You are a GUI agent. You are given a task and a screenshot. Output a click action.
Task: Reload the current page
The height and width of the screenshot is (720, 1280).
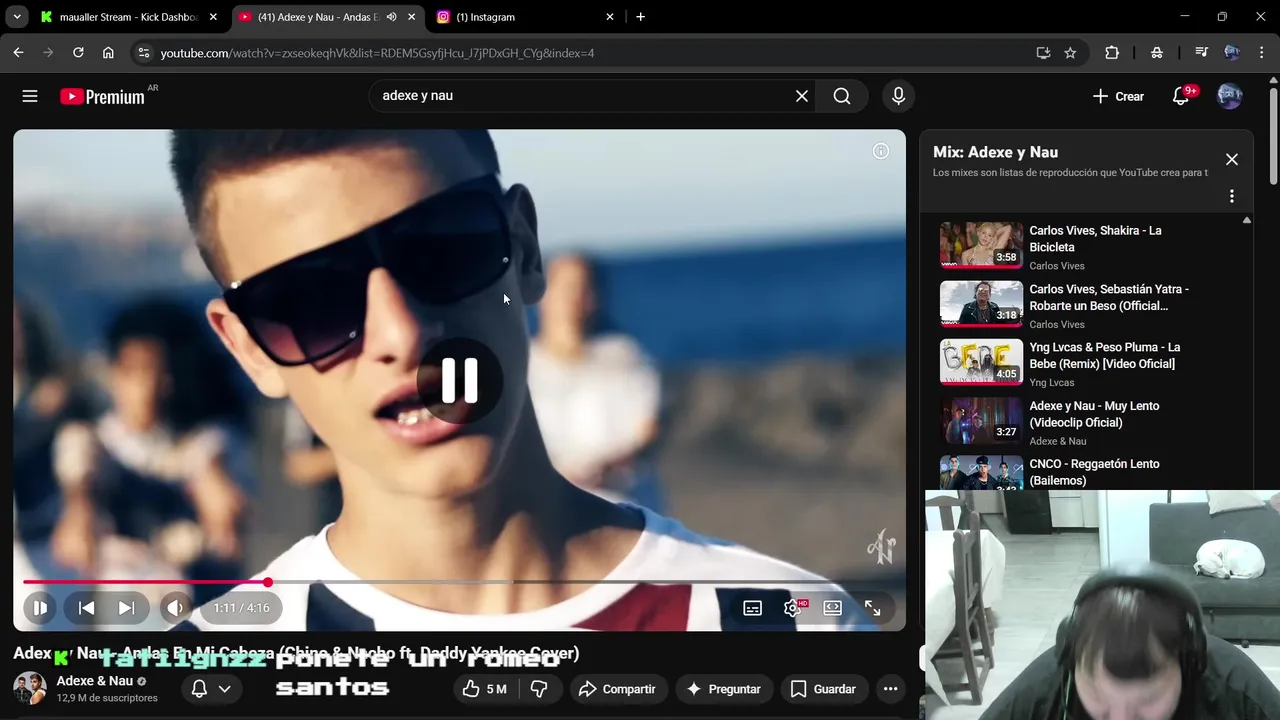(78, 53)
